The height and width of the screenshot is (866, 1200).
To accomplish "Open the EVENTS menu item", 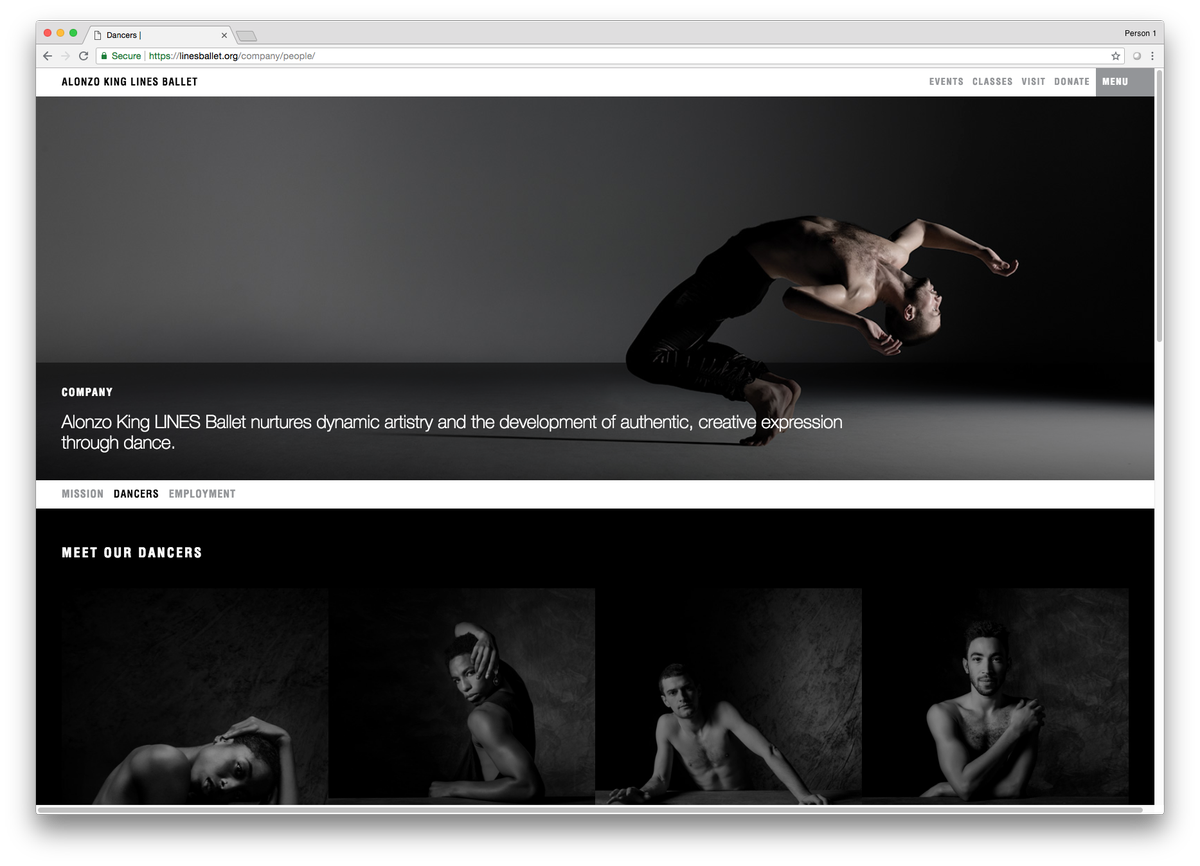I will click(x=946, y=81).
